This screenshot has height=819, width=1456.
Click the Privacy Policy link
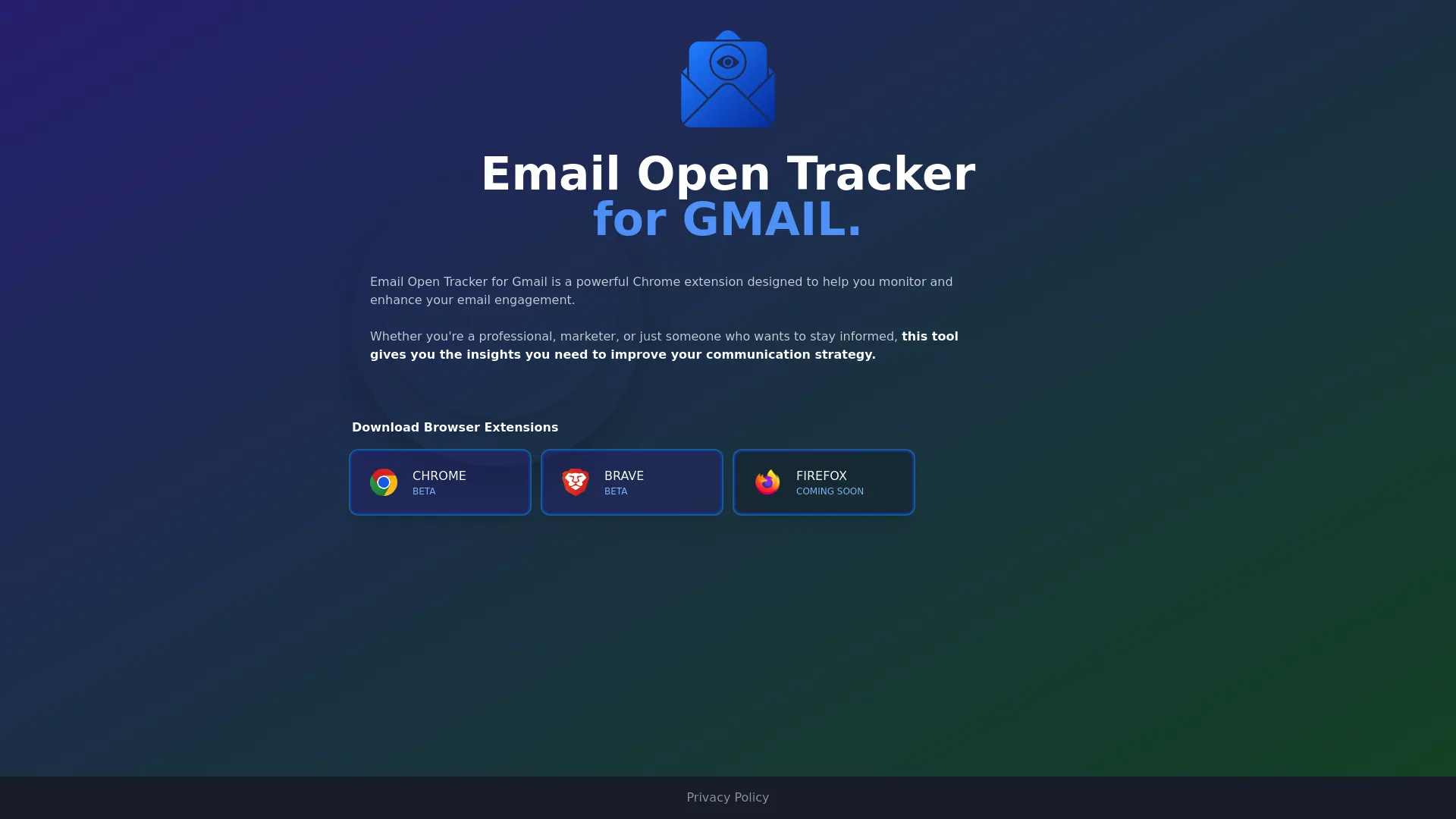(727, 797)
